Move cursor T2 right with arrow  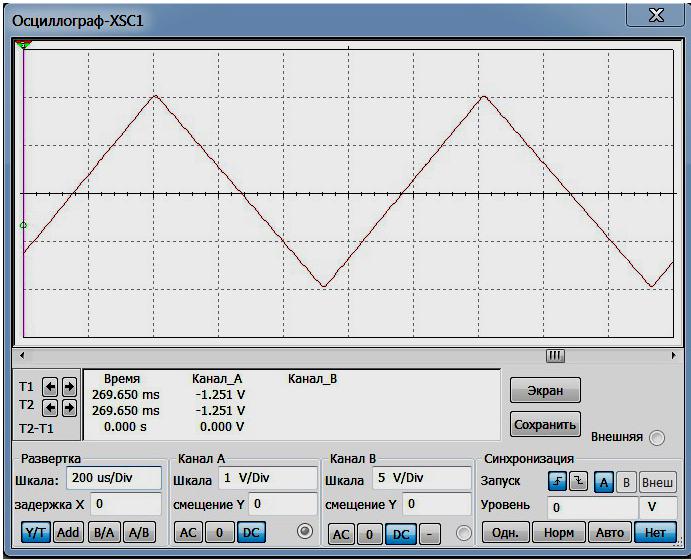coord(69,408)
